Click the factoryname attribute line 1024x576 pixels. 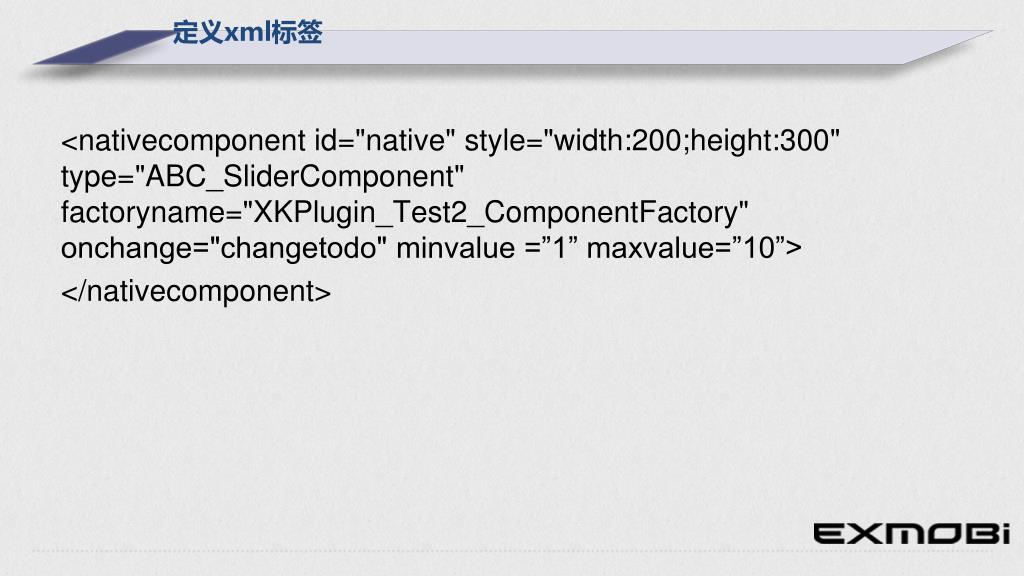pyautogui.click(x=404, y=214)
